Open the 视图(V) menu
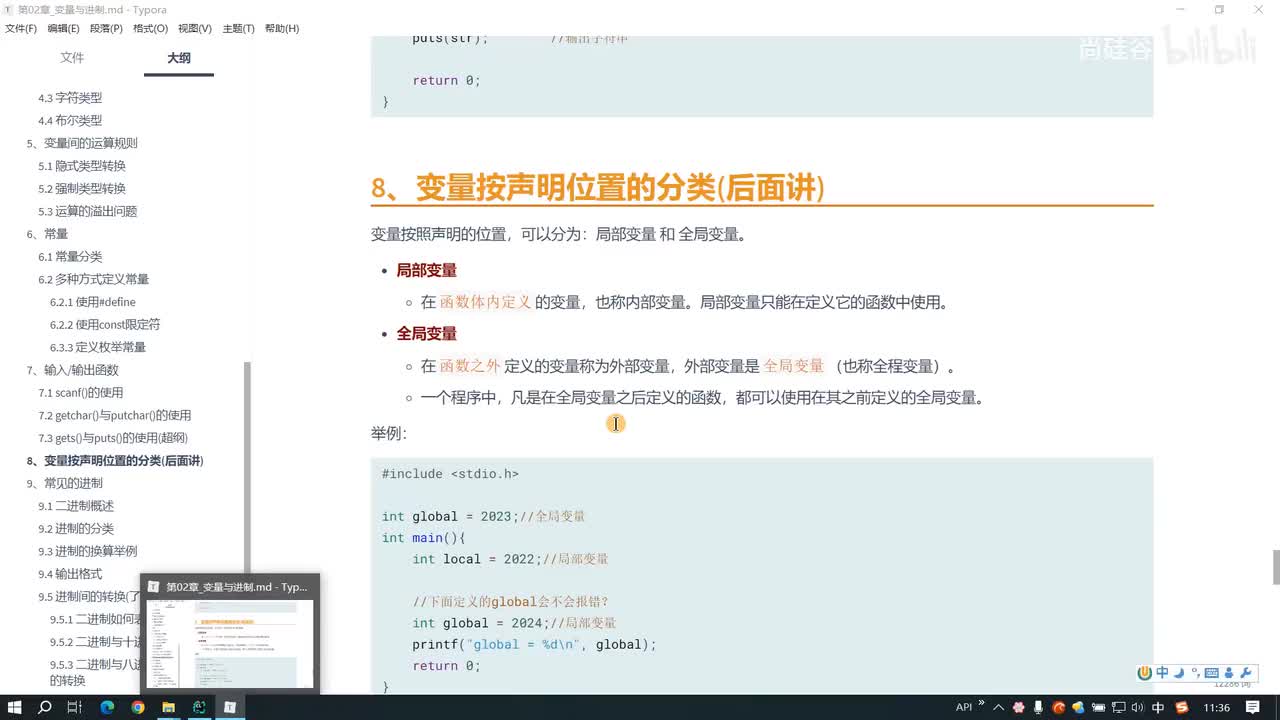1280x720 pixels. pyautogui.click(x=195, y=29)
